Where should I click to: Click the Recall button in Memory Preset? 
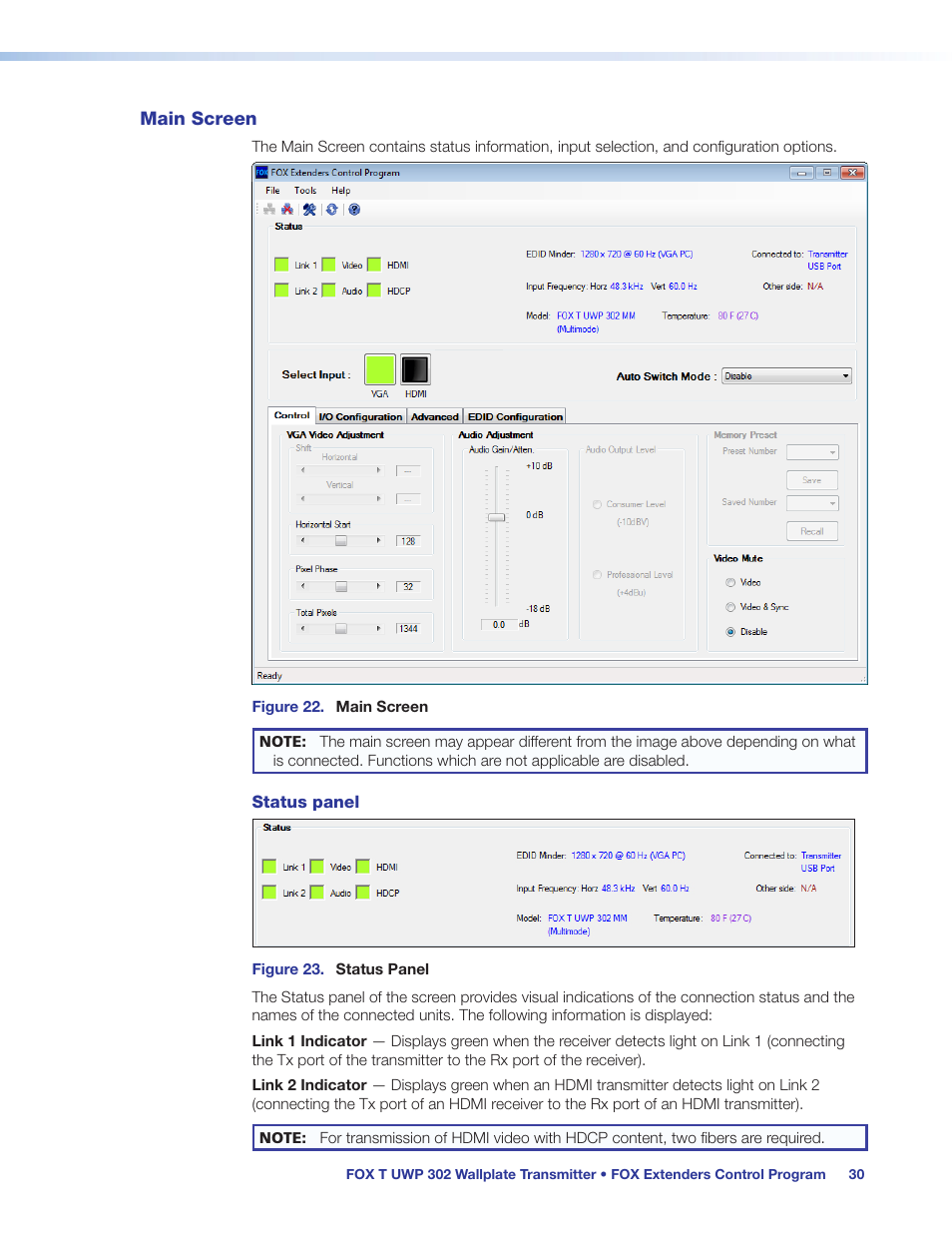pyautogui.click(x=812, y=531)
